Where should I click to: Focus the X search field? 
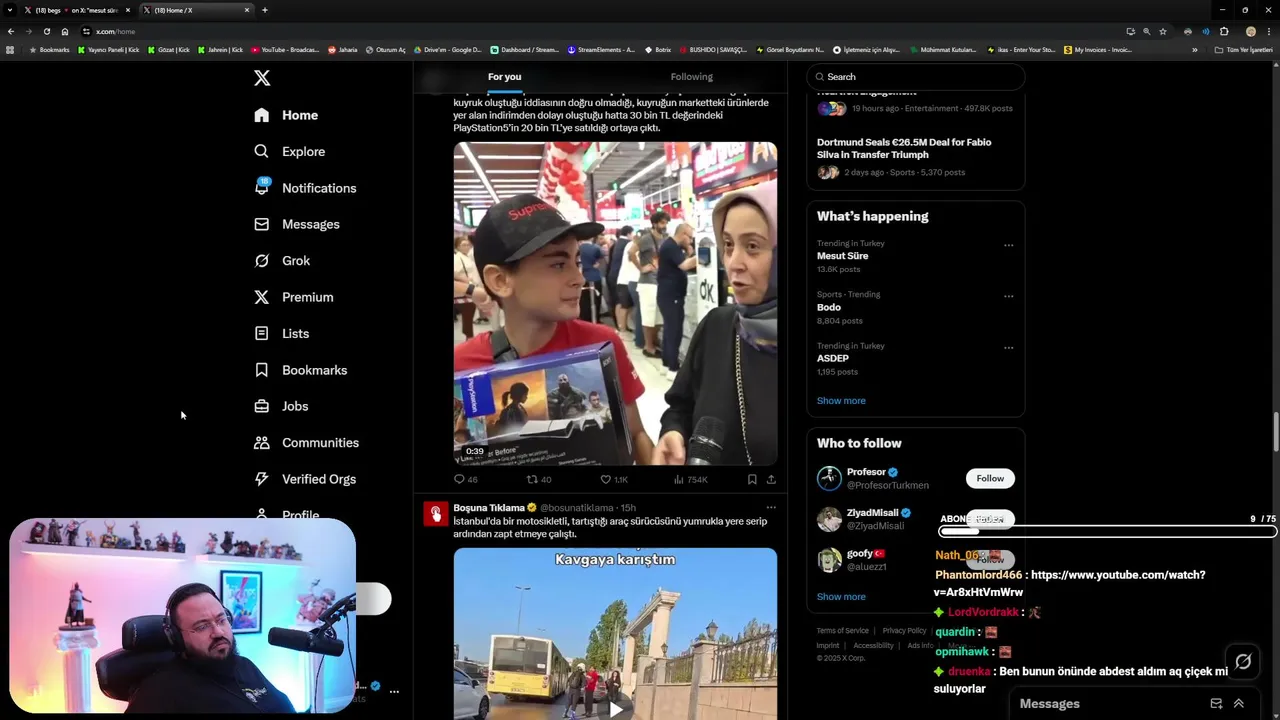click(x=916, y=77)
